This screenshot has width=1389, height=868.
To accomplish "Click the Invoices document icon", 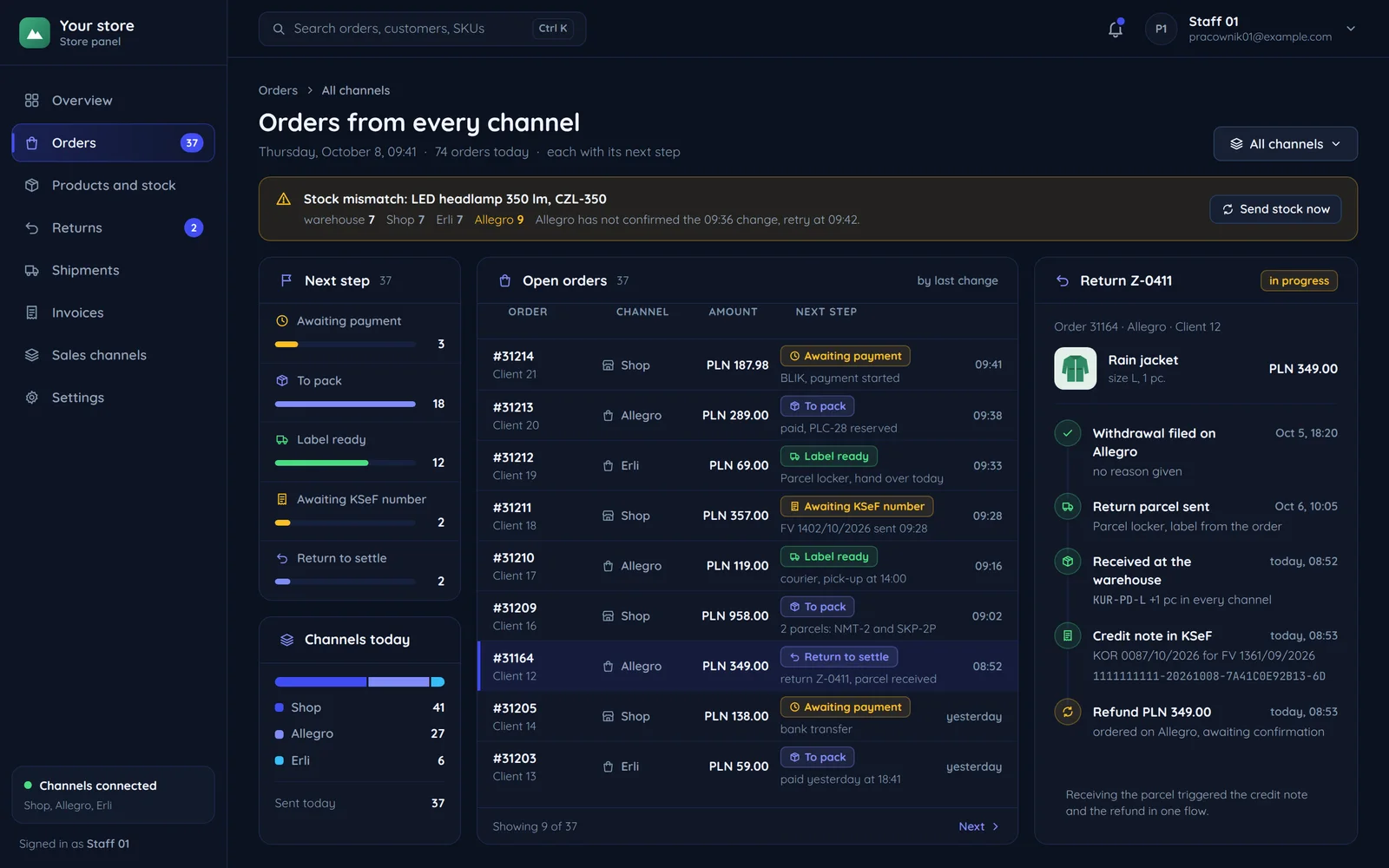I will (32, 313).
